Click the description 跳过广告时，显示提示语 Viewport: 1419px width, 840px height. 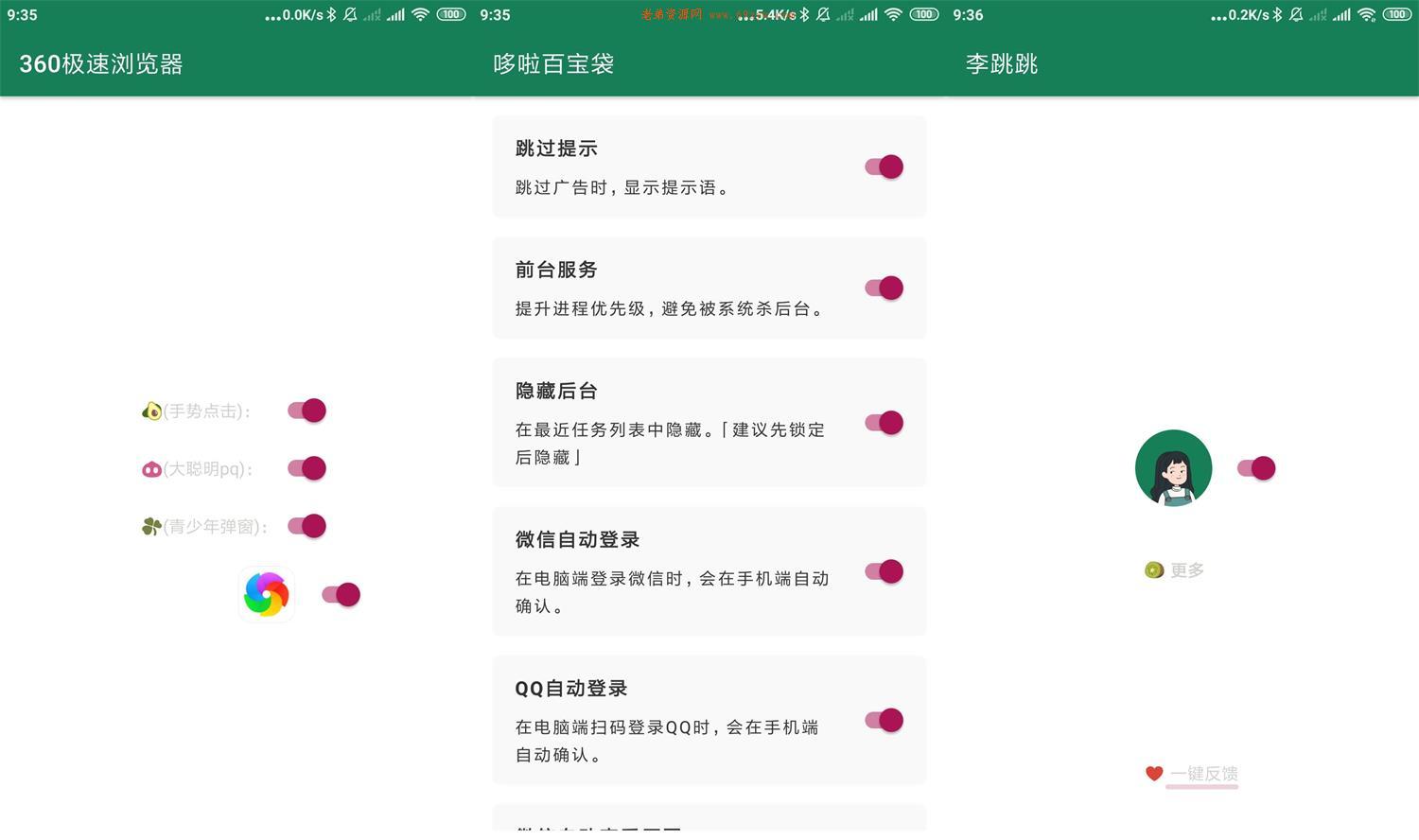623,187
